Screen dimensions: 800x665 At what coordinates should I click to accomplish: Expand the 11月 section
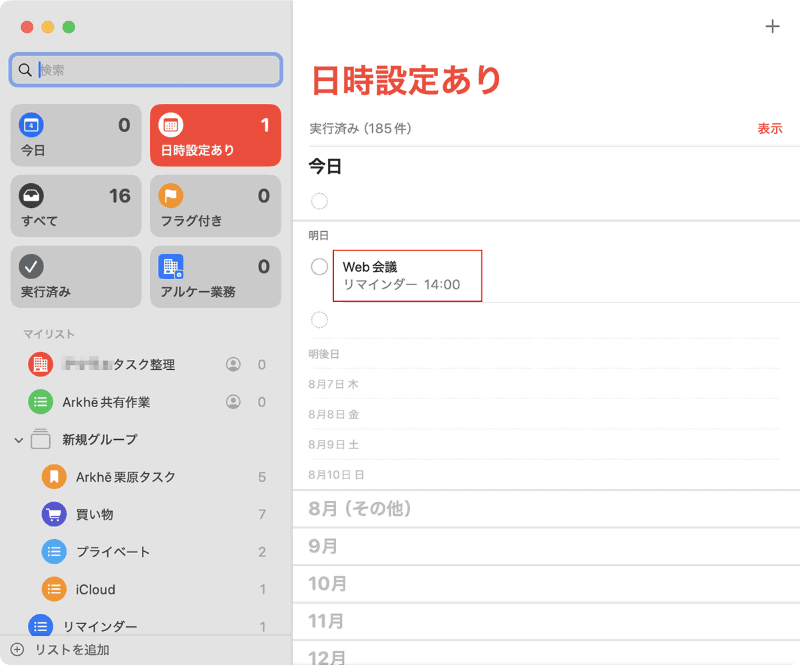pyautogui.click(x=546, y=622)
